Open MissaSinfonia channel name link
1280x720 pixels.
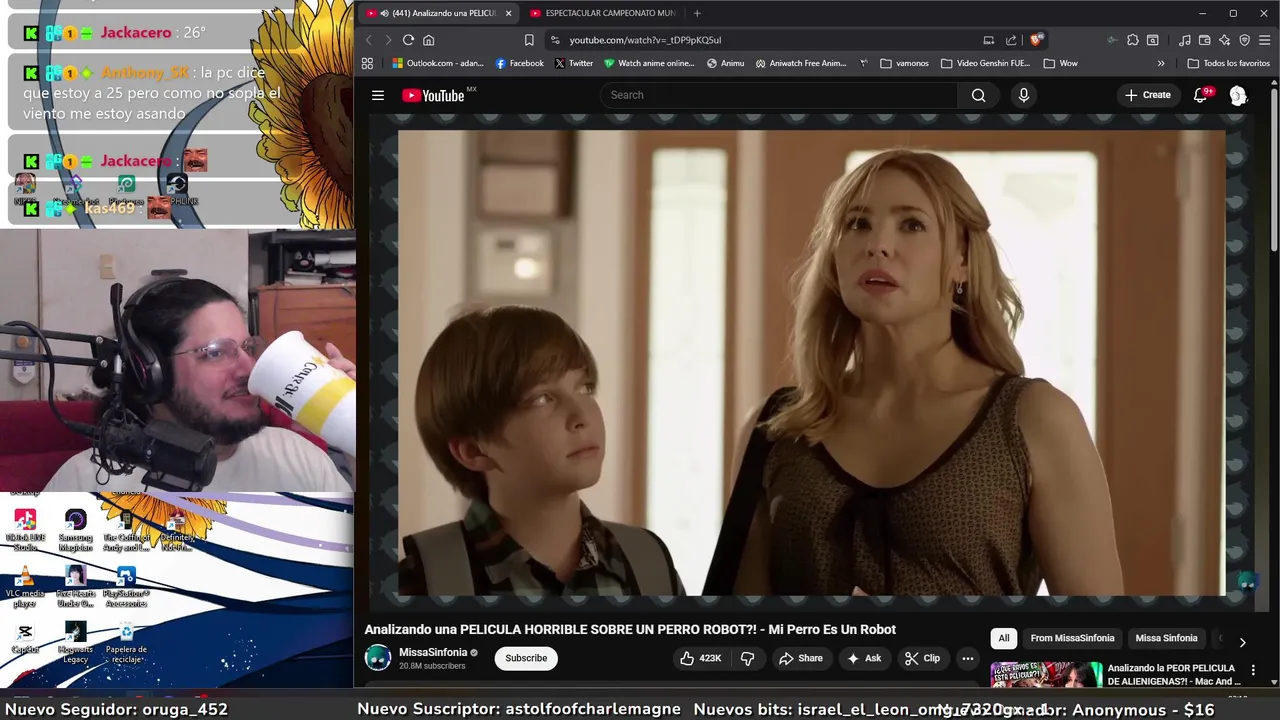click(x=433, y=652)
